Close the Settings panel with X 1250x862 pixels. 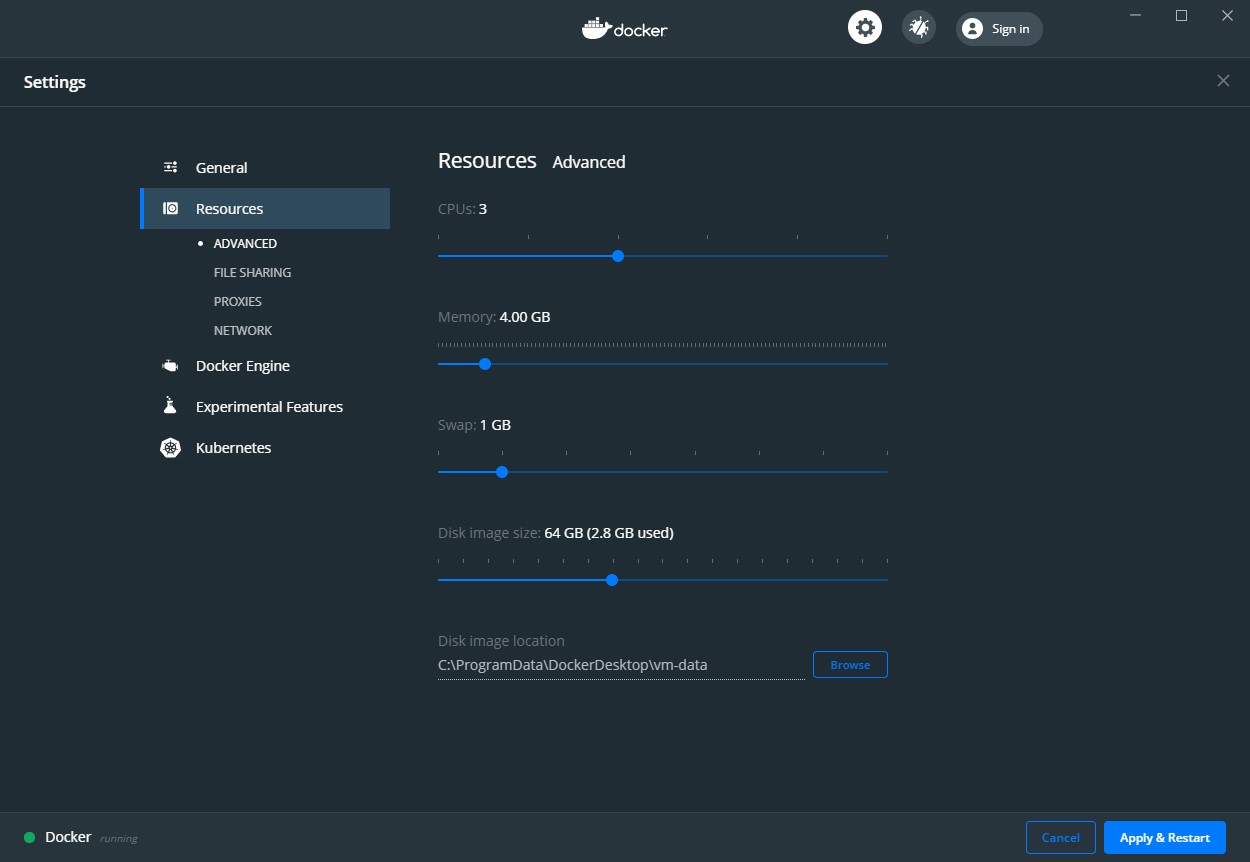1223,81
